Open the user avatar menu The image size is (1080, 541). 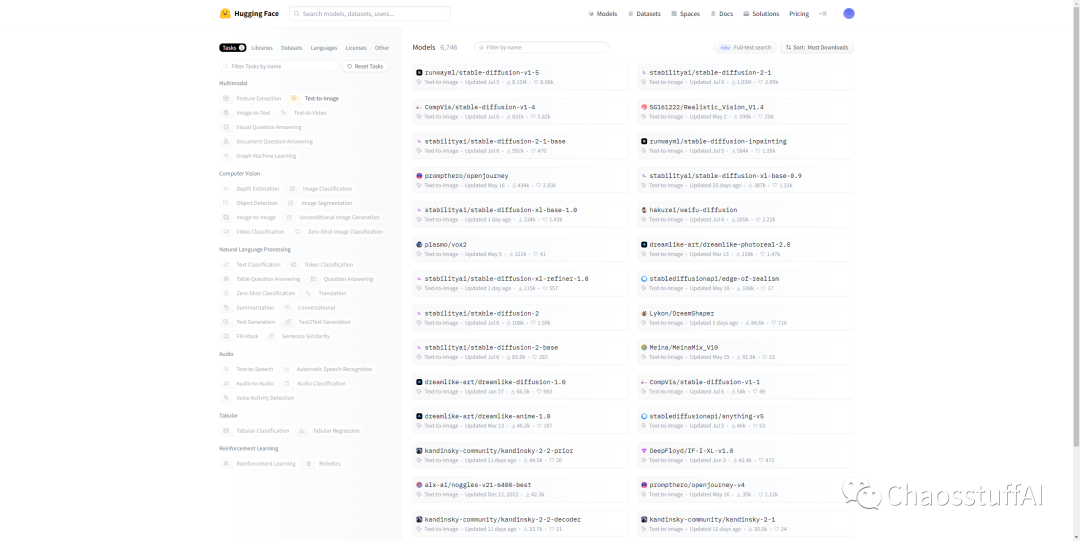(849, 14)
